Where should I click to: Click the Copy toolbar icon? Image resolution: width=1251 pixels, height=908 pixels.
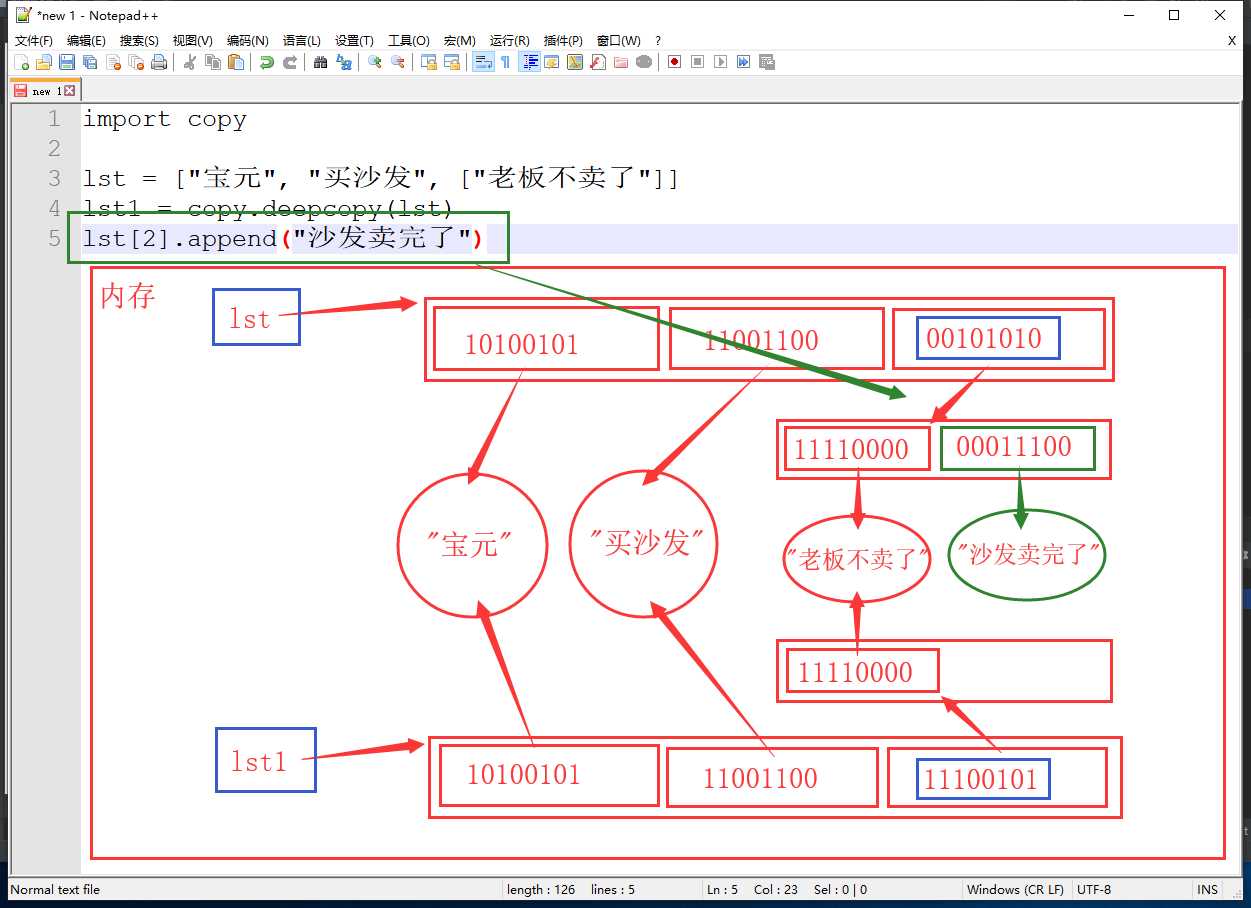coord(212,62)
